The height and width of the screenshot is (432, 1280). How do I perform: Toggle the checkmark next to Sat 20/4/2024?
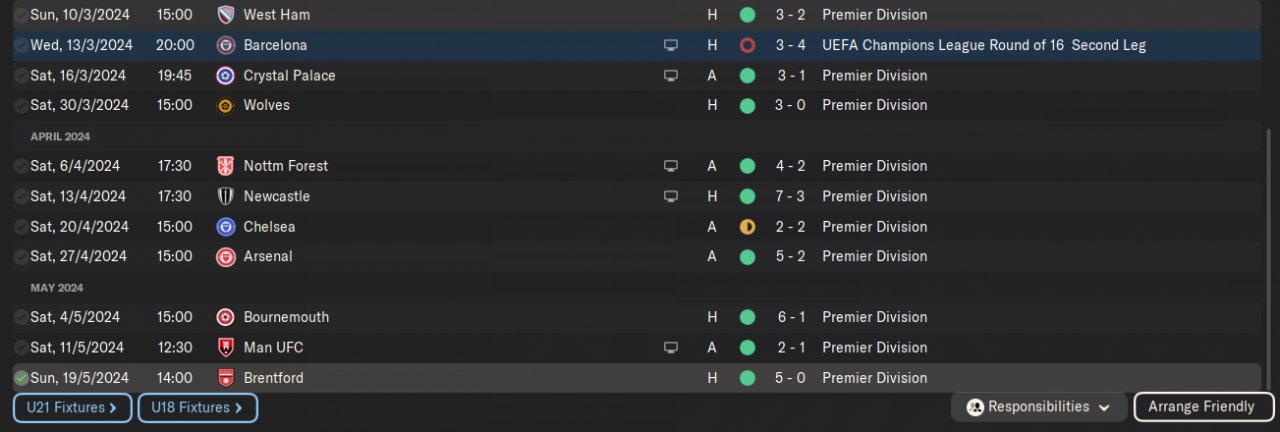(x=21, y=227)
